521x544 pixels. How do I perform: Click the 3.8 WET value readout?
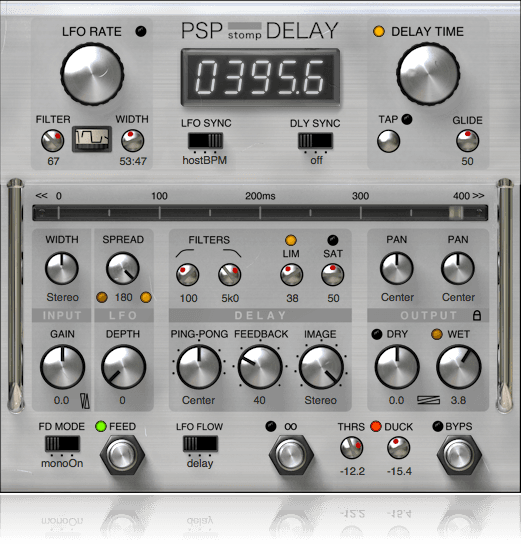point(458,400)
